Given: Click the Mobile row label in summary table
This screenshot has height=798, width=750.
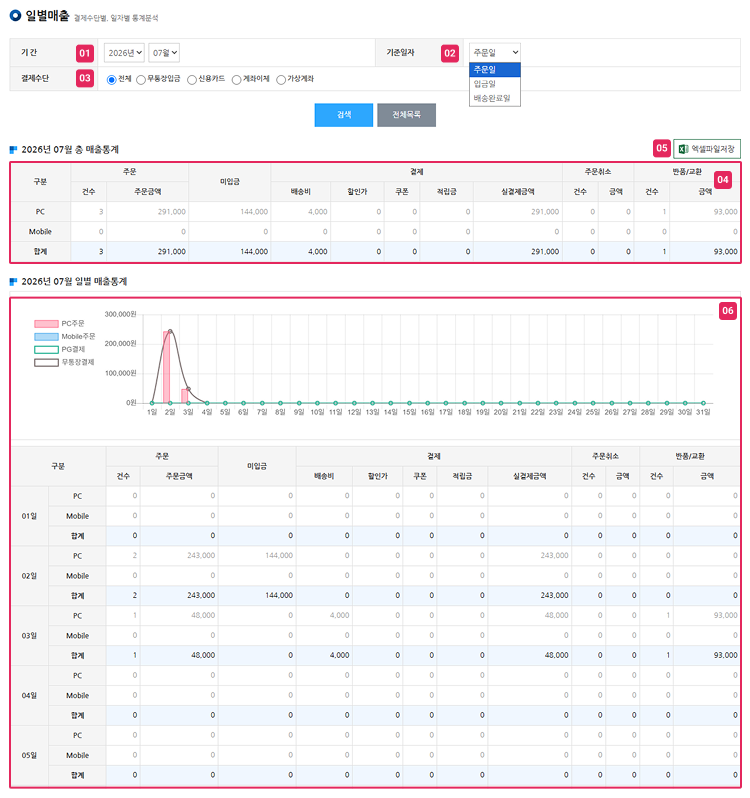Looking at the screenshot, I should [40, 232].
